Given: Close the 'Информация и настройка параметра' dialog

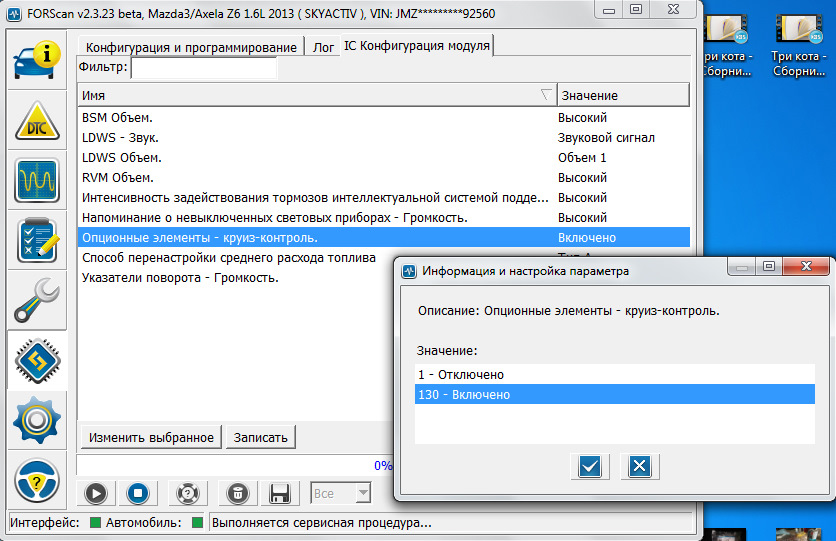Looking at the screenshot, I should 806,266.
